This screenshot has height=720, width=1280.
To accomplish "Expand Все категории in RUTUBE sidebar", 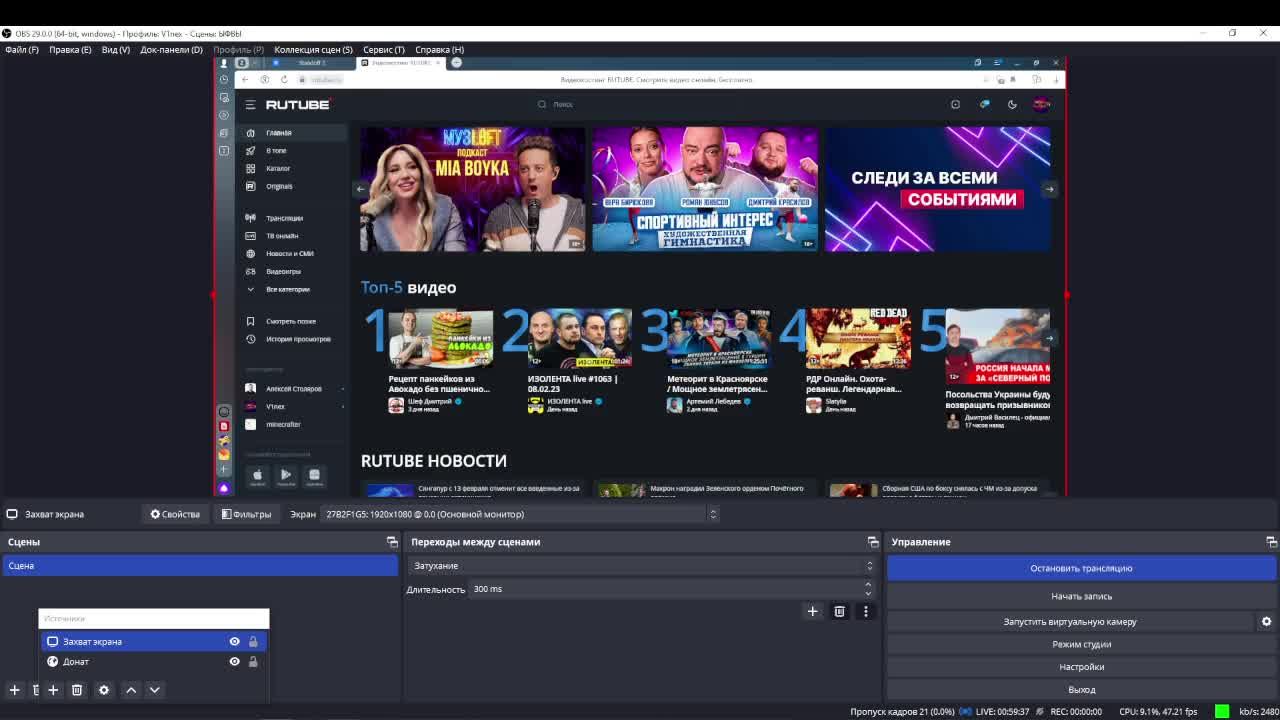I will tap(290, 290).
